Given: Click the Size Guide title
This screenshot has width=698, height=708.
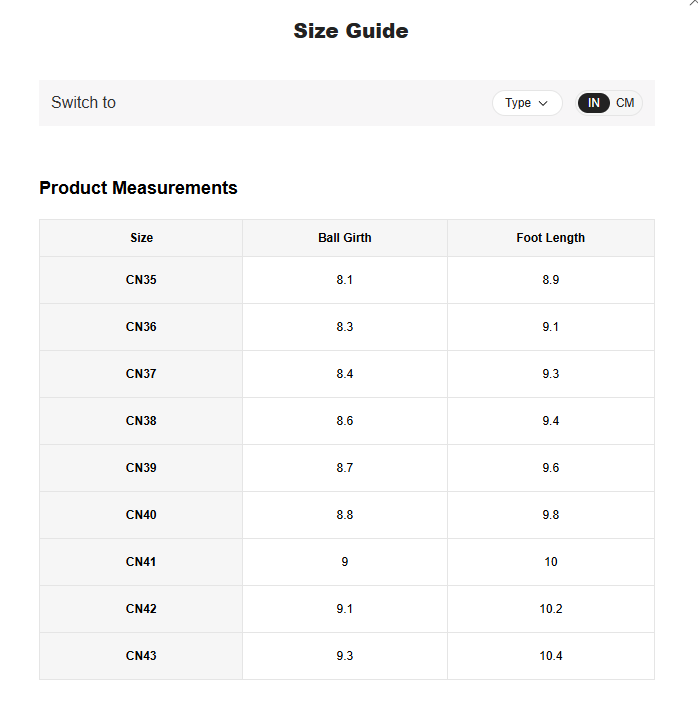Looking at the screenshot, I should coord(350,31).
